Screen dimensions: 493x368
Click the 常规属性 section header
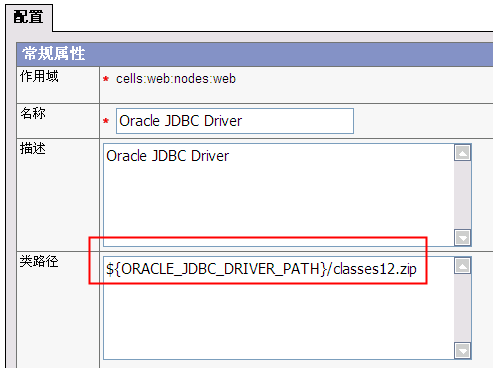[x=255, y=54]
